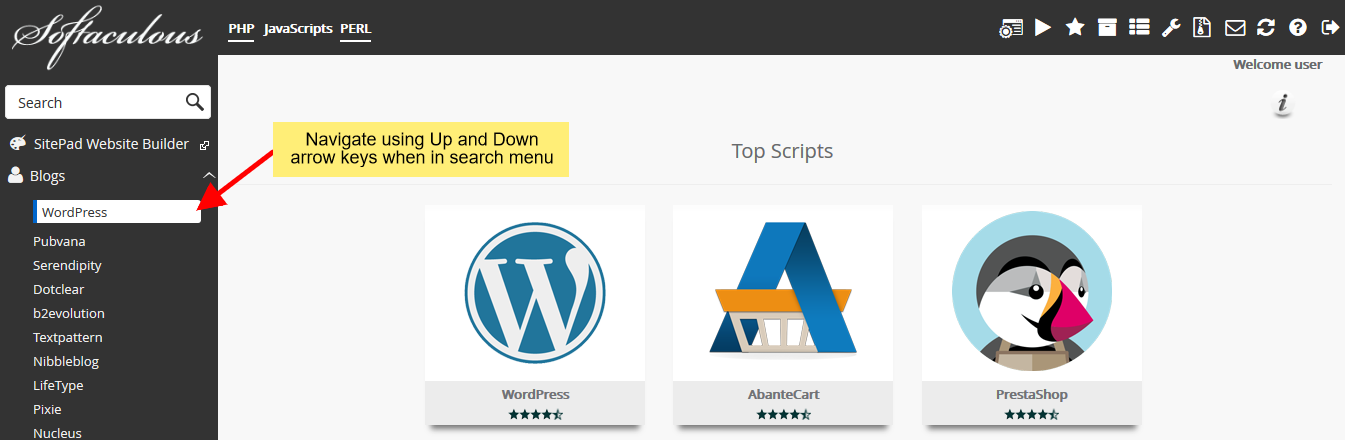Viewport: 1345px width, 440px height.
Task: Select Serendipity in the sidebar
Action: click(67, 265)
